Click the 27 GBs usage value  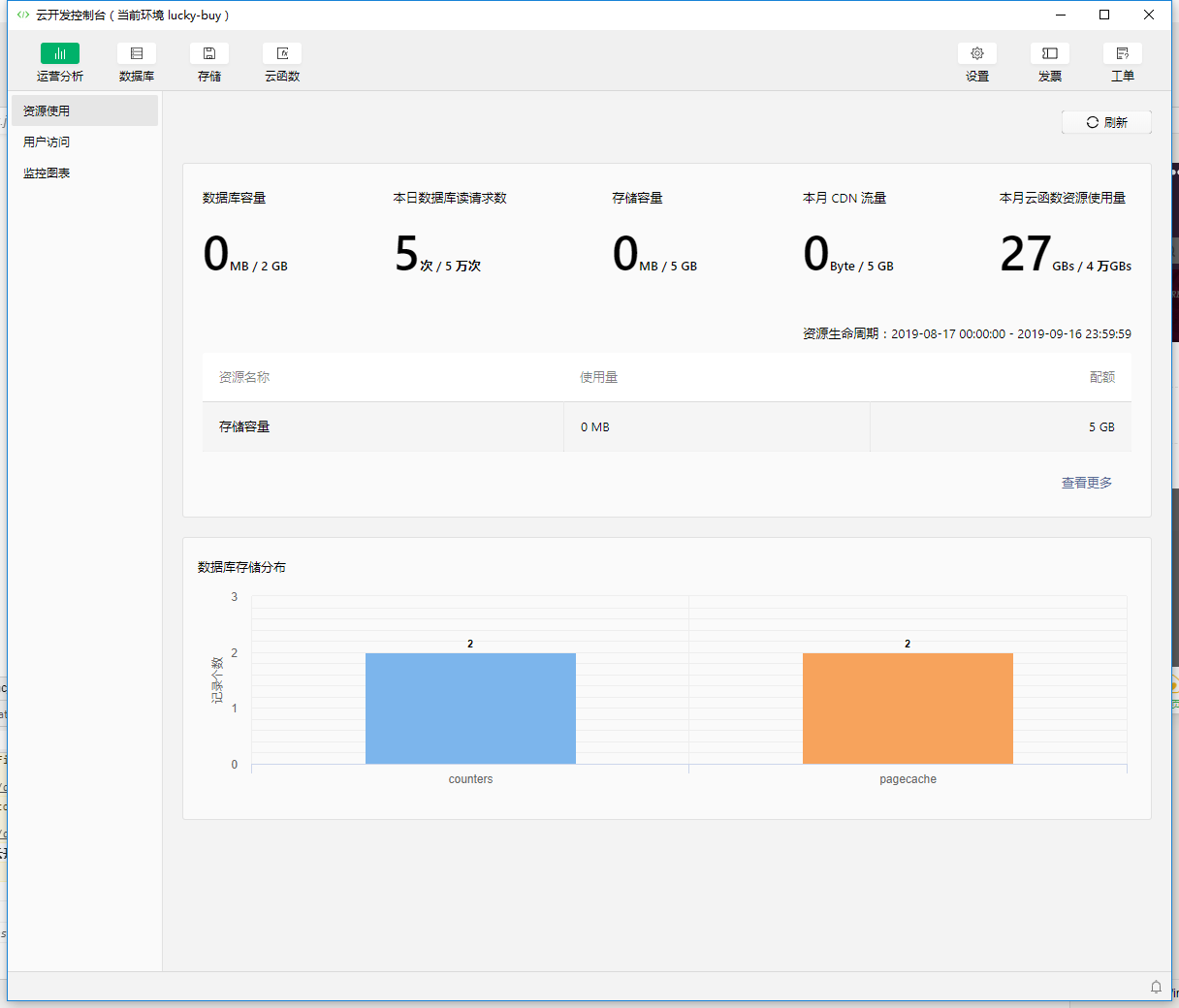pos(1066,254)
